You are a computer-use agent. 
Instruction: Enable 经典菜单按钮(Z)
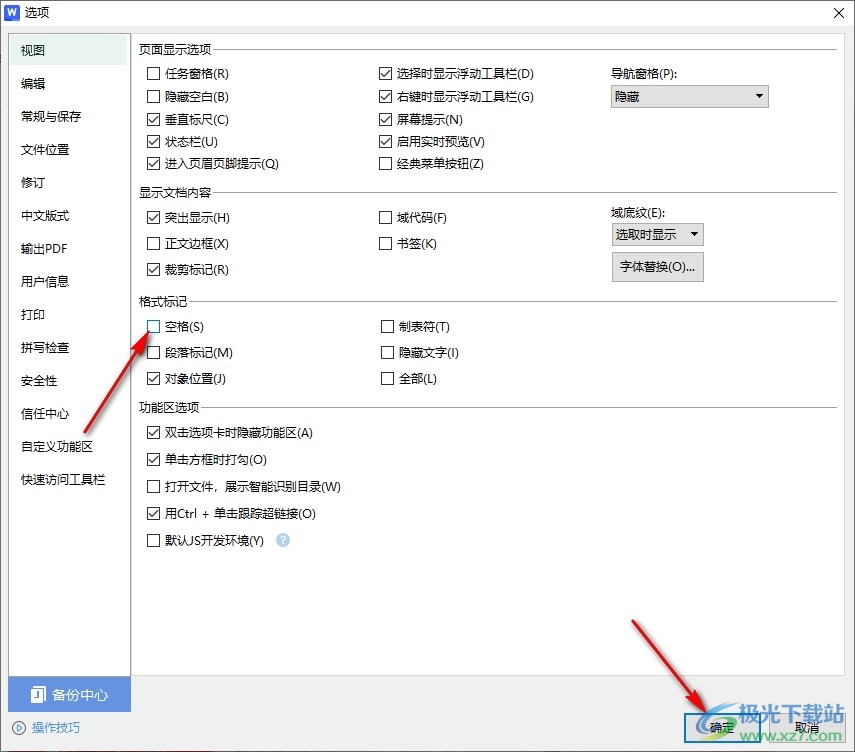click(x=386, y=164)
